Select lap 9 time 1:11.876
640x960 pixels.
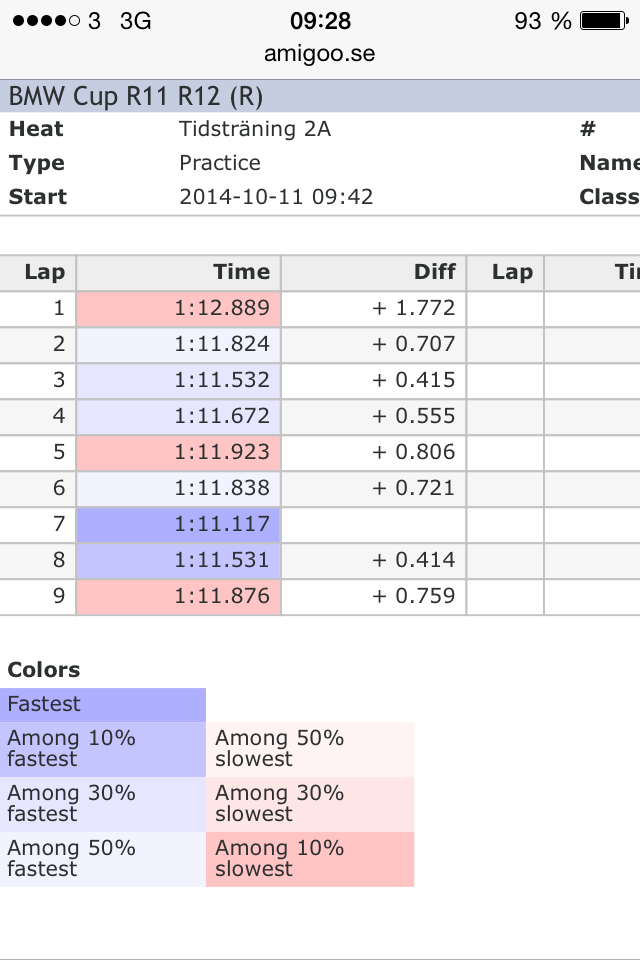(179, 596)
